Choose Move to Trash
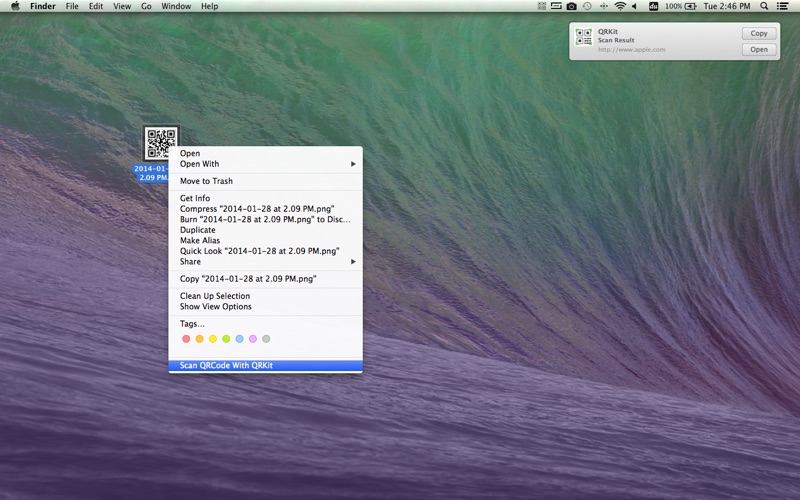Screen dimensions: 800x500 coord(265,181)
